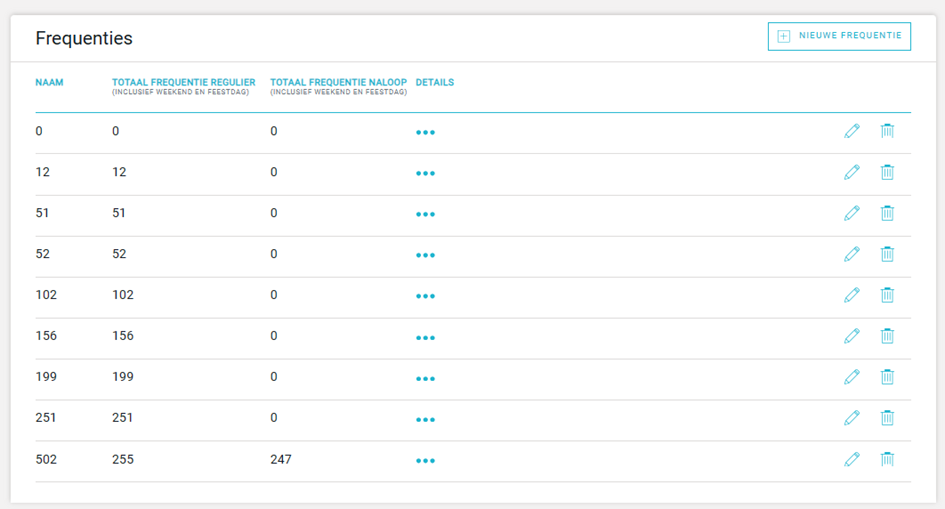
Task: Show details dots for row 51
Action: (425, 214)
